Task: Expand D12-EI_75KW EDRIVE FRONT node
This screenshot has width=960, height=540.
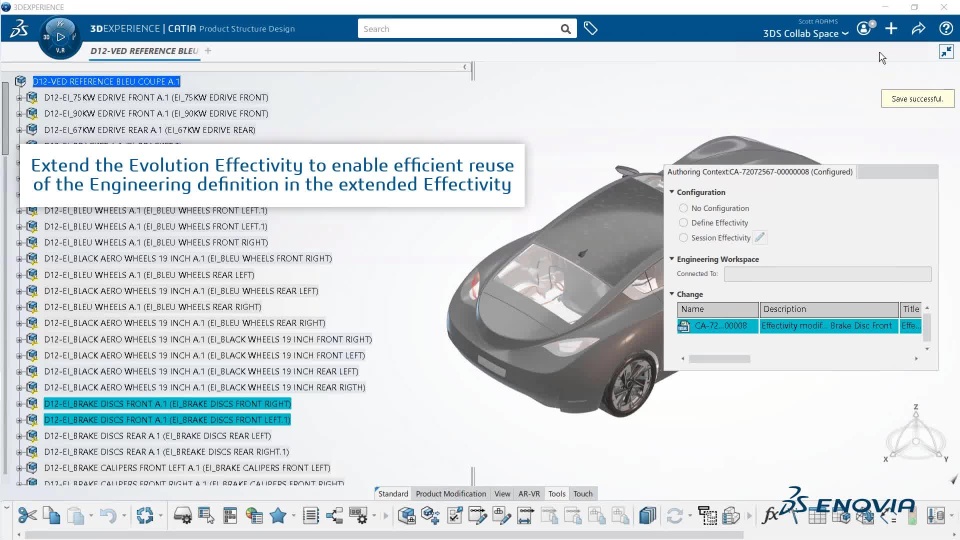Action: (x=19, y=97)
